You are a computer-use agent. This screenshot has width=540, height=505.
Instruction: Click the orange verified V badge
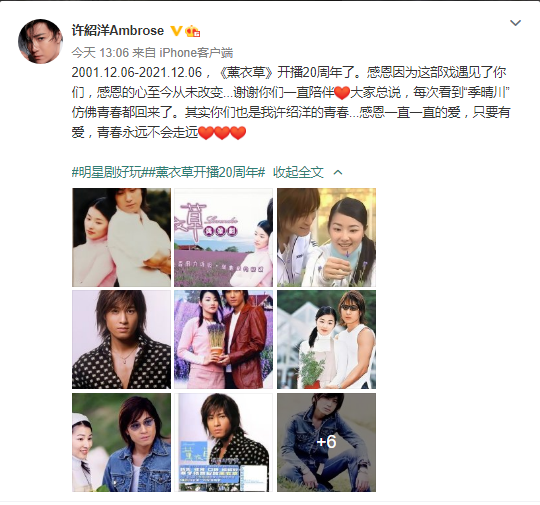click(176, 31)
